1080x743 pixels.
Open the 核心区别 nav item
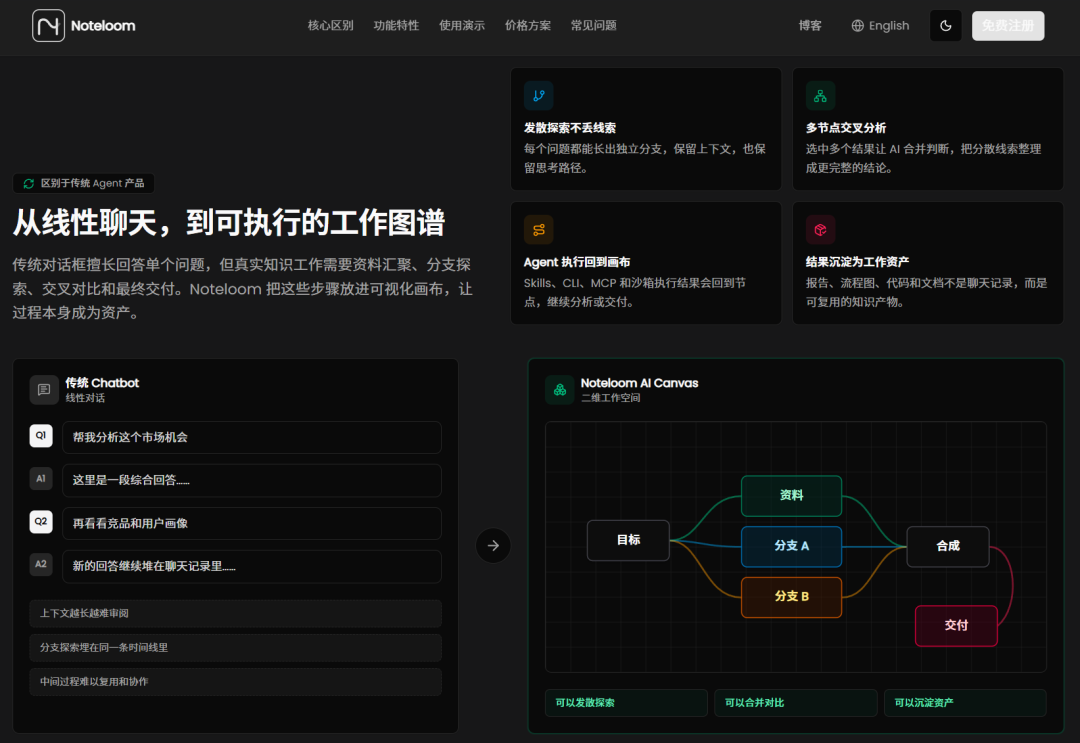click(x=331, y=25)
